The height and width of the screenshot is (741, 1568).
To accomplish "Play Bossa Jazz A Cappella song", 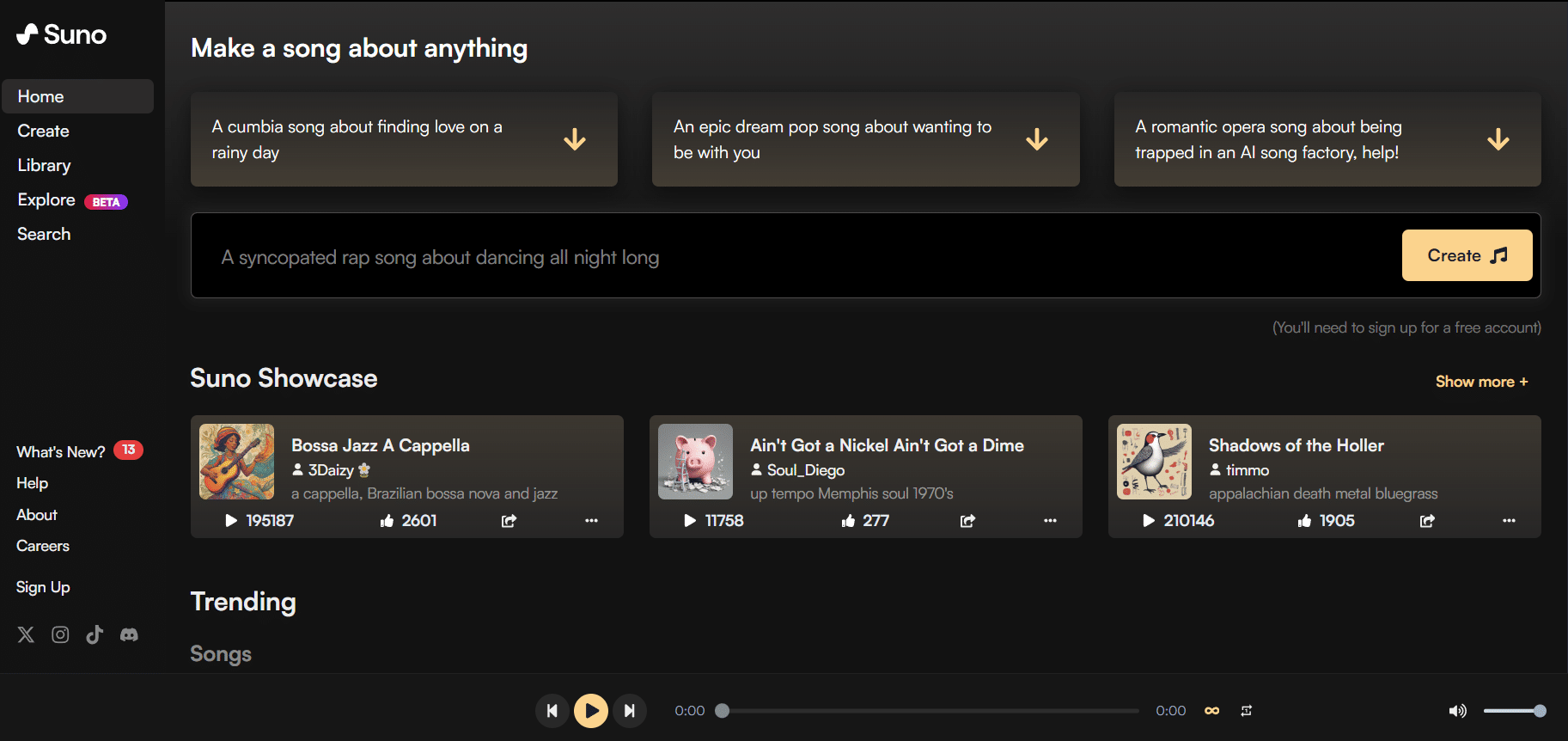I will pos(231,521).
